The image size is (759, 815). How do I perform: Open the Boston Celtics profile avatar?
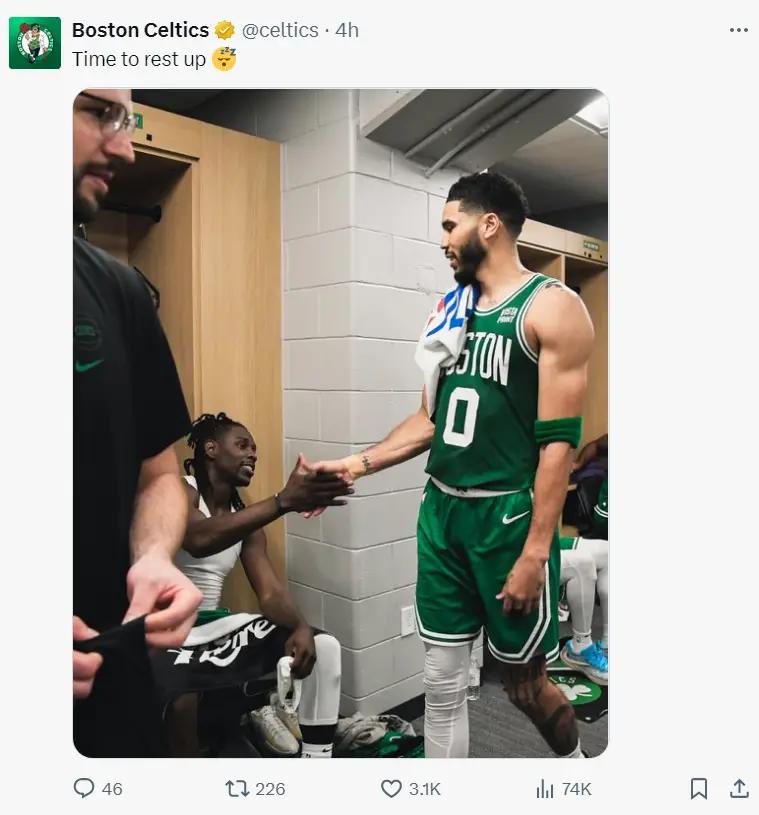(35, 43)
